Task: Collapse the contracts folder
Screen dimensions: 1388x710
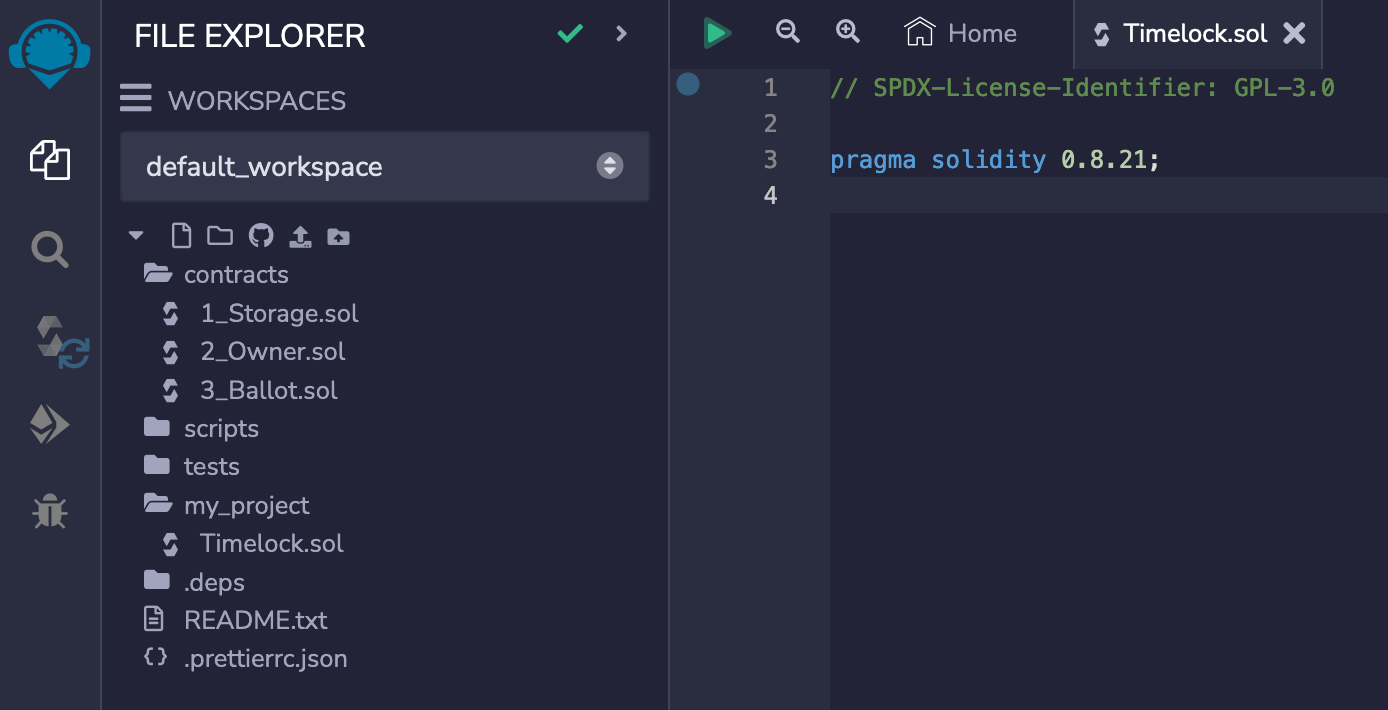Action: click(x=236, y=274)
